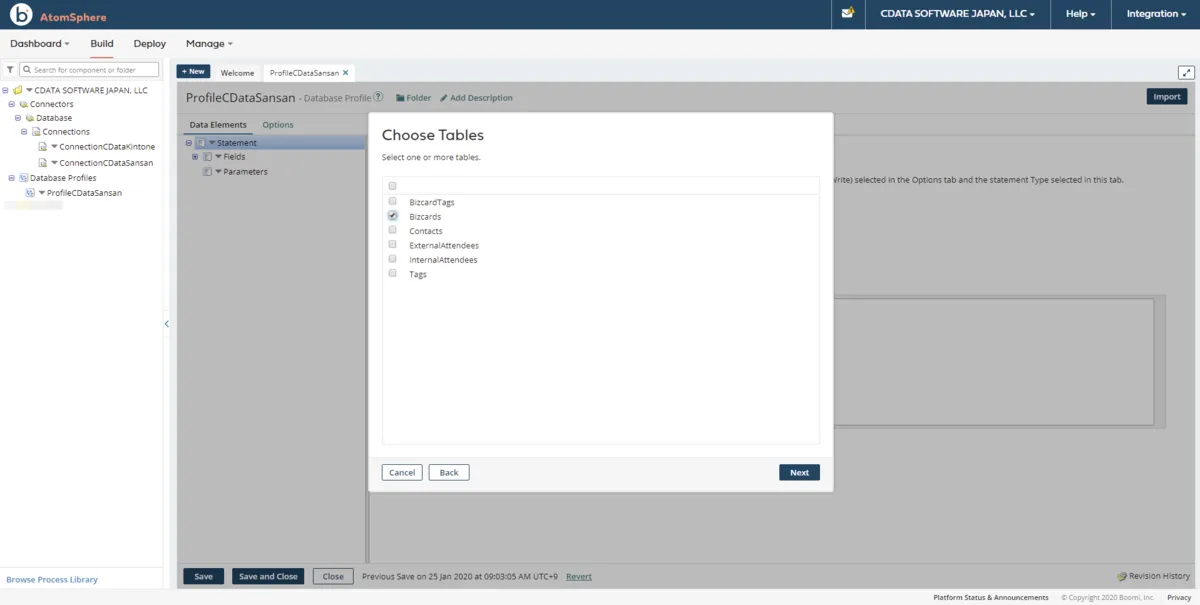Image resolution: width=1200 pixels, height=605 pixels.
Task: Click the Revert link
Action: click(x=578, y=576)
